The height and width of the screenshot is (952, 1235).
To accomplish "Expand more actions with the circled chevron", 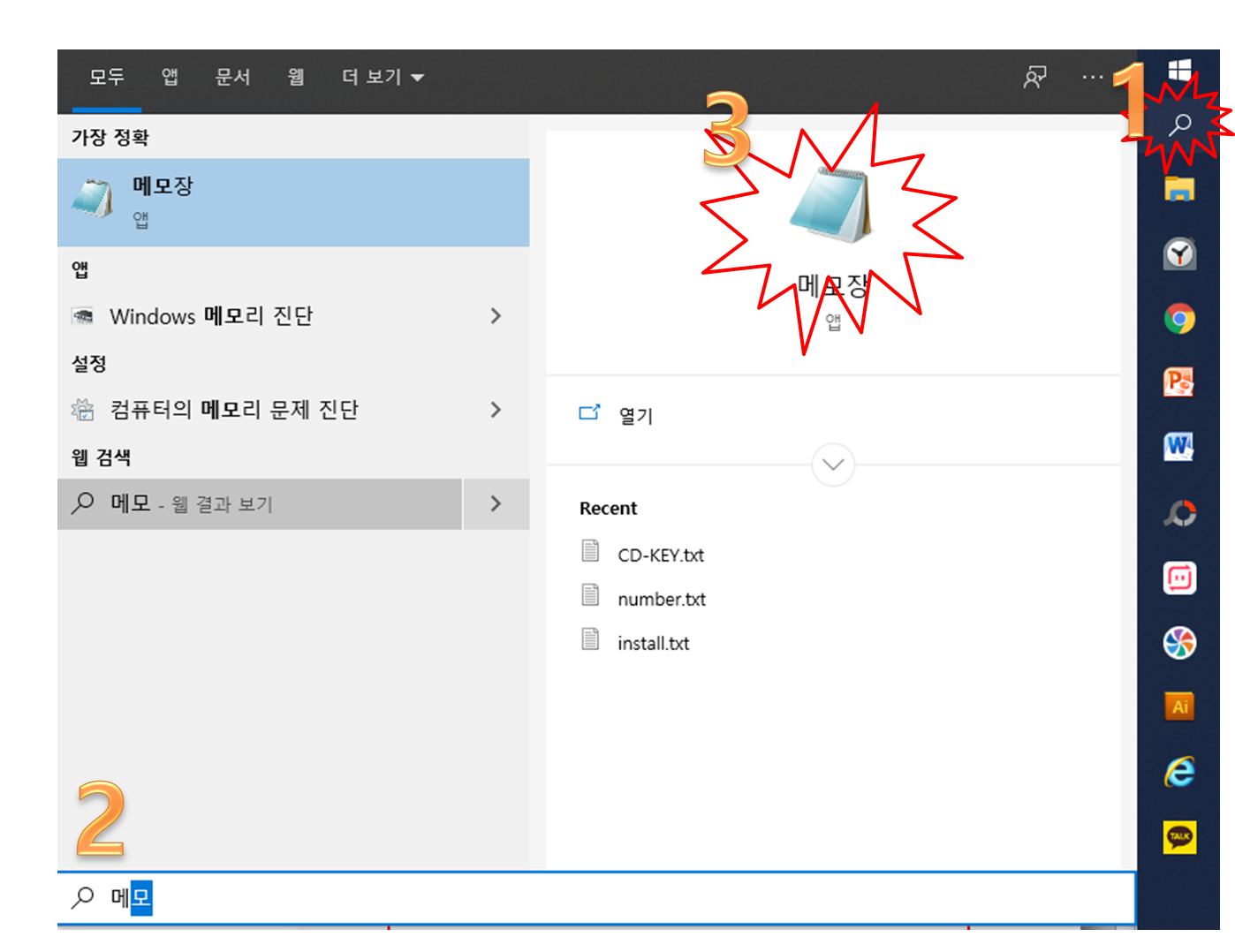I will [x=833, y=465].
